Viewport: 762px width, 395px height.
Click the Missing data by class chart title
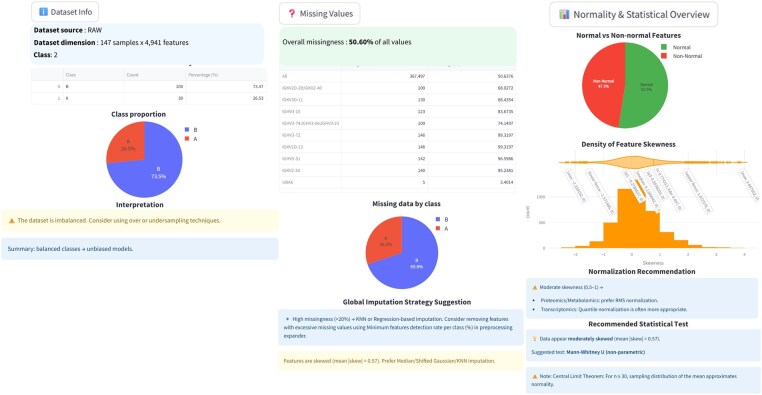point(406,204)
